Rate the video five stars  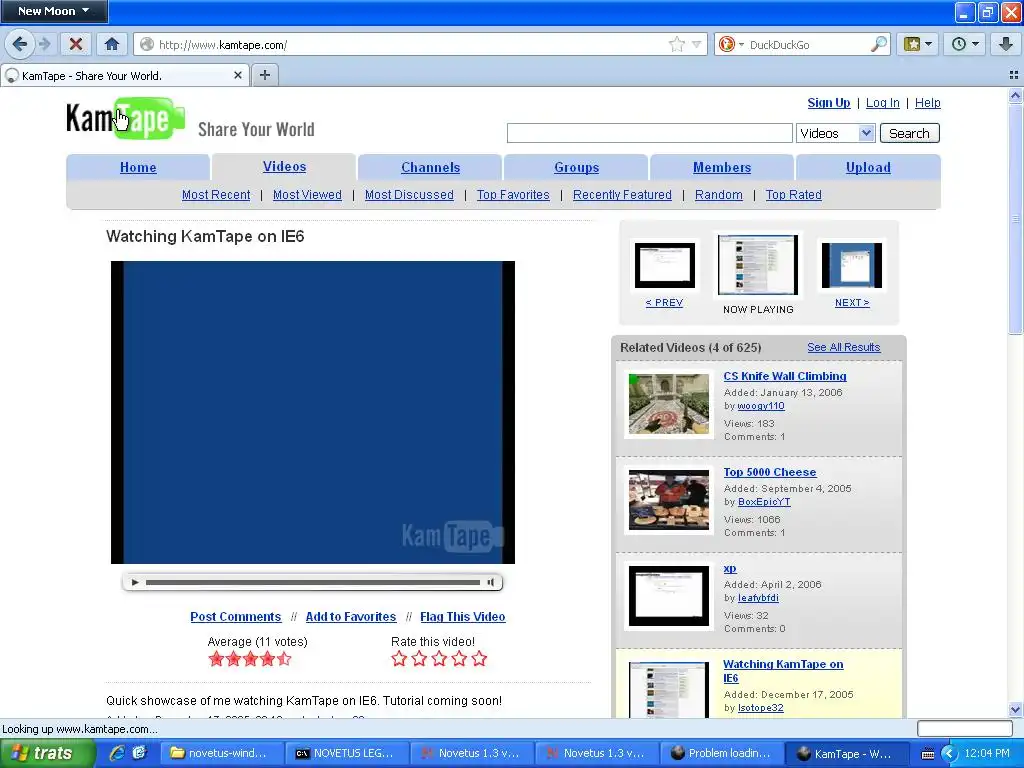click(x=479, y=658)
